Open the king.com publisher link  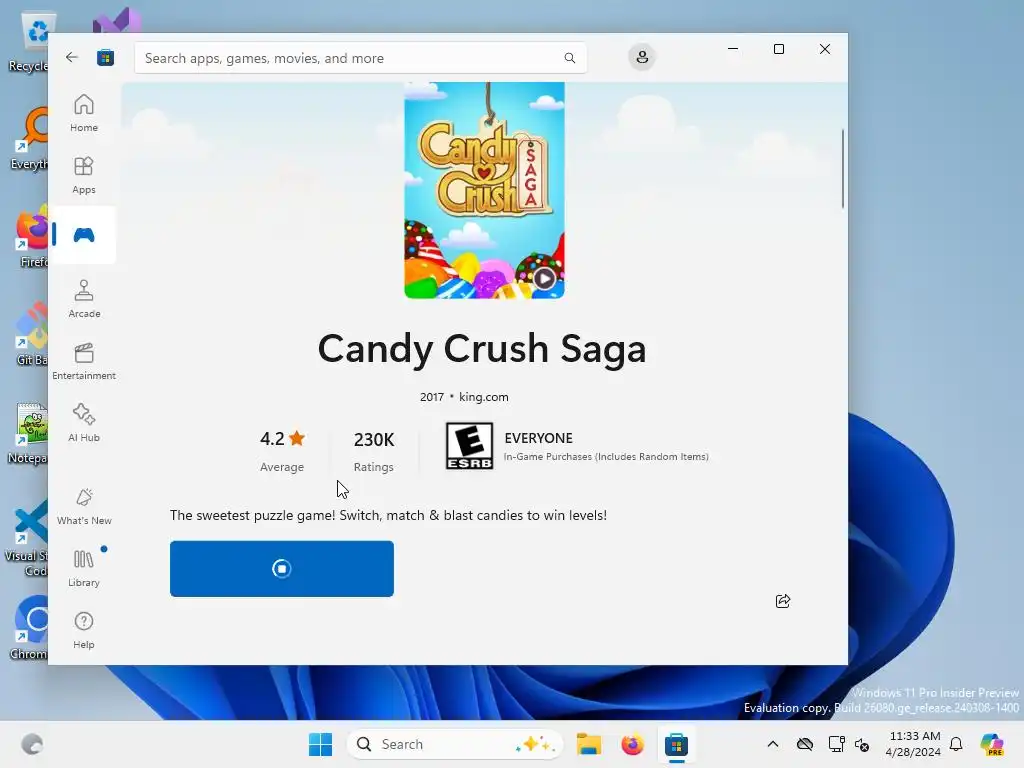(483, 397)
